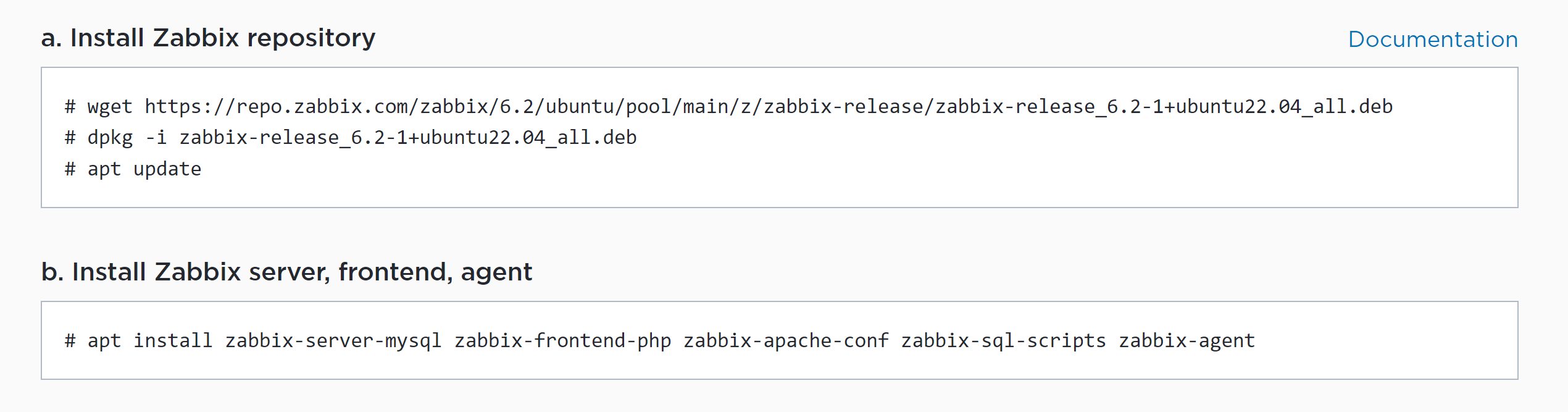Click the word wget in first command
Screen dimensions: 1568x412
tap(110, 107)
